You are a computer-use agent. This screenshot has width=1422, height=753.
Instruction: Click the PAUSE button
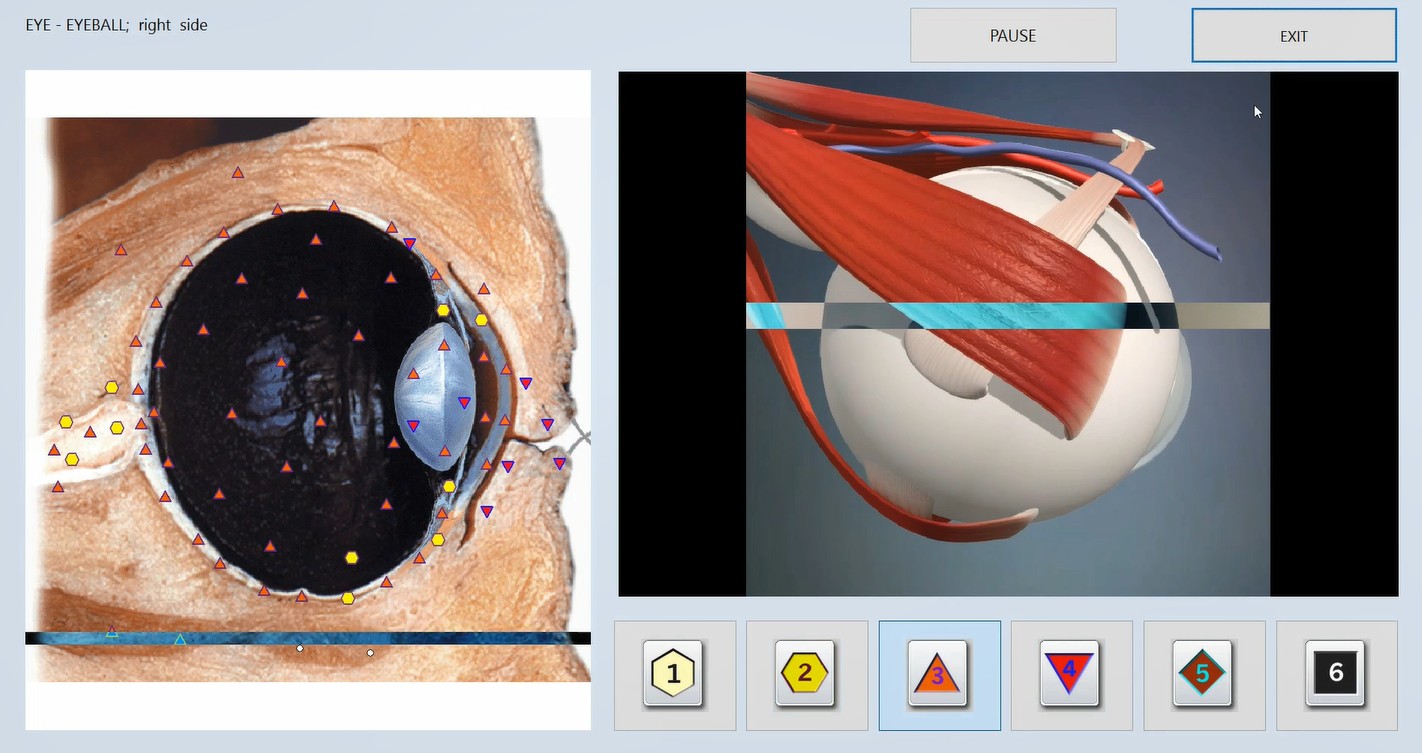(1013, 36)
